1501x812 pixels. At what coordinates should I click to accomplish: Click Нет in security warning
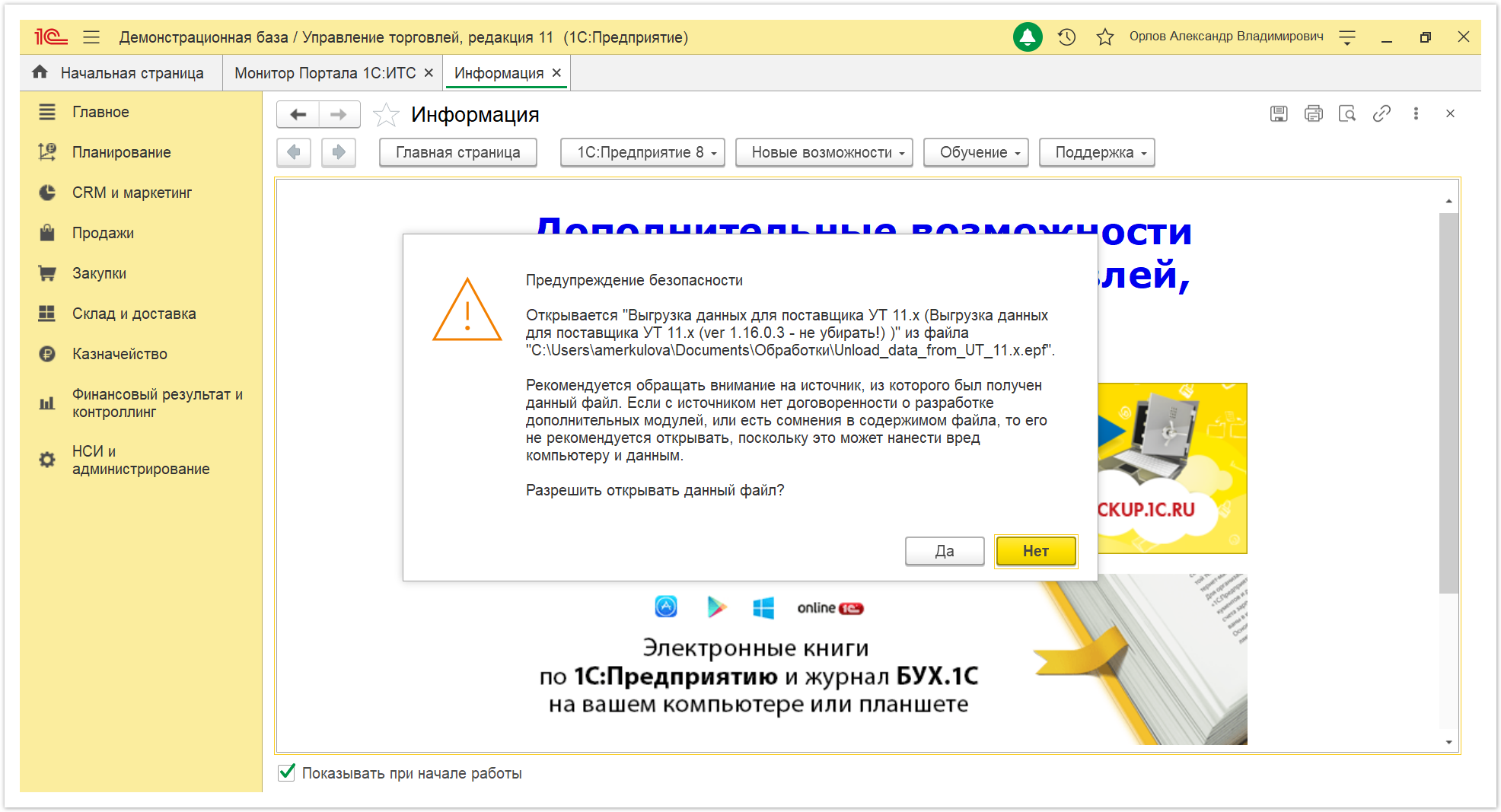(1036, 551)
